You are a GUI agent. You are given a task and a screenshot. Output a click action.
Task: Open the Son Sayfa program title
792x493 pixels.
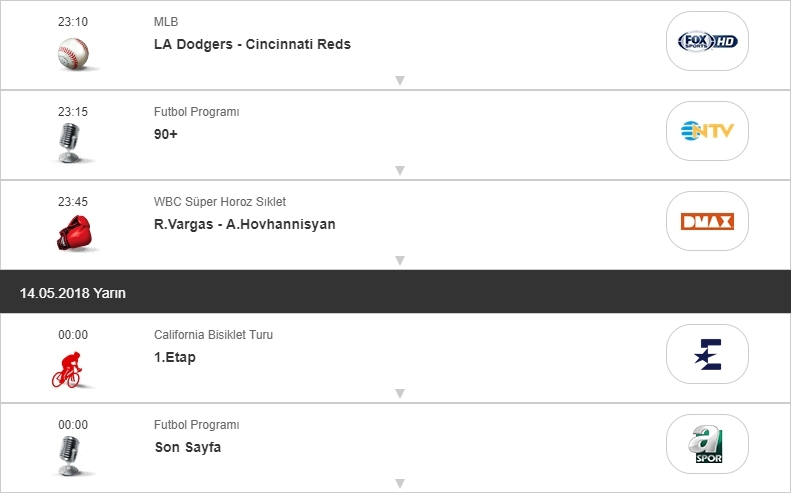(187, 447)
